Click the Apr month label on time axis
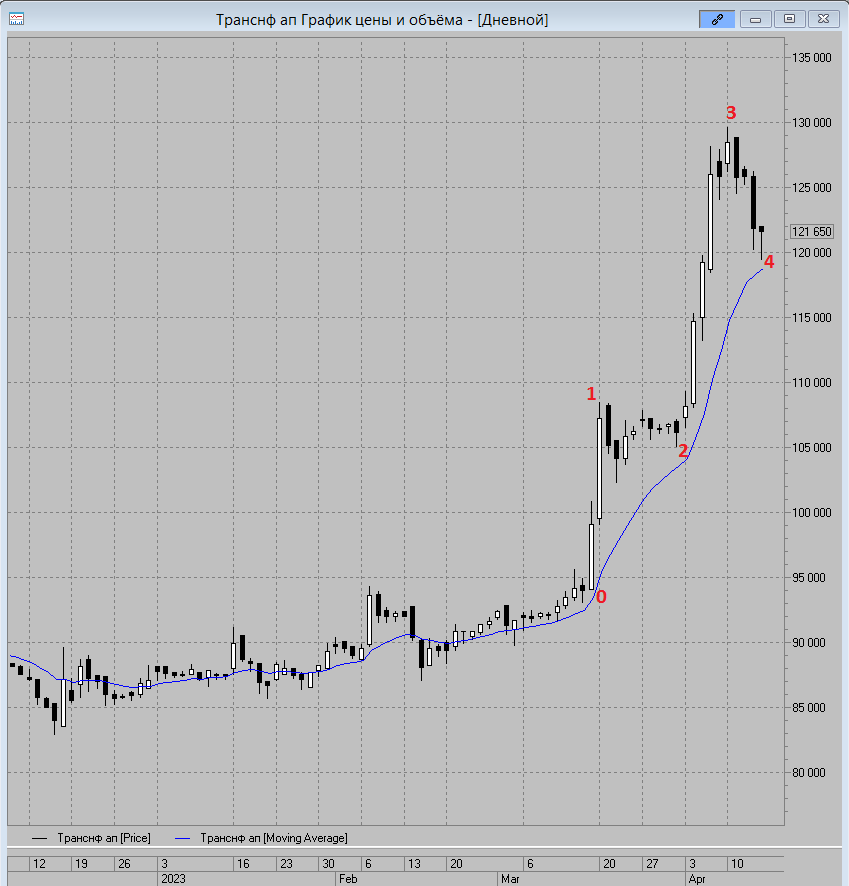The width and height of the screenshot is (849, 886). [697, 879]
